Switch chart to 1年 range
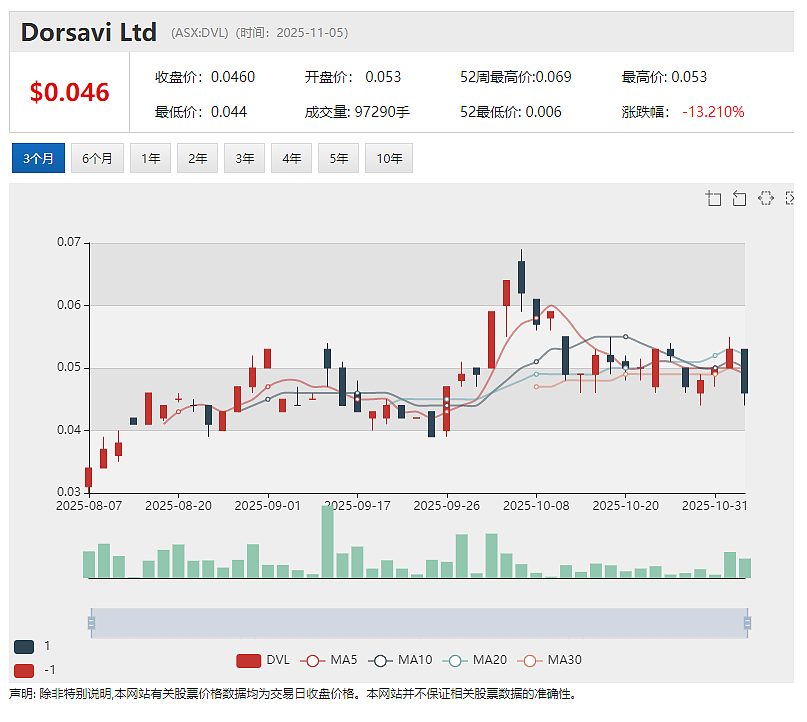Viewport: 807px width, 722px height. tap(150, 158)
